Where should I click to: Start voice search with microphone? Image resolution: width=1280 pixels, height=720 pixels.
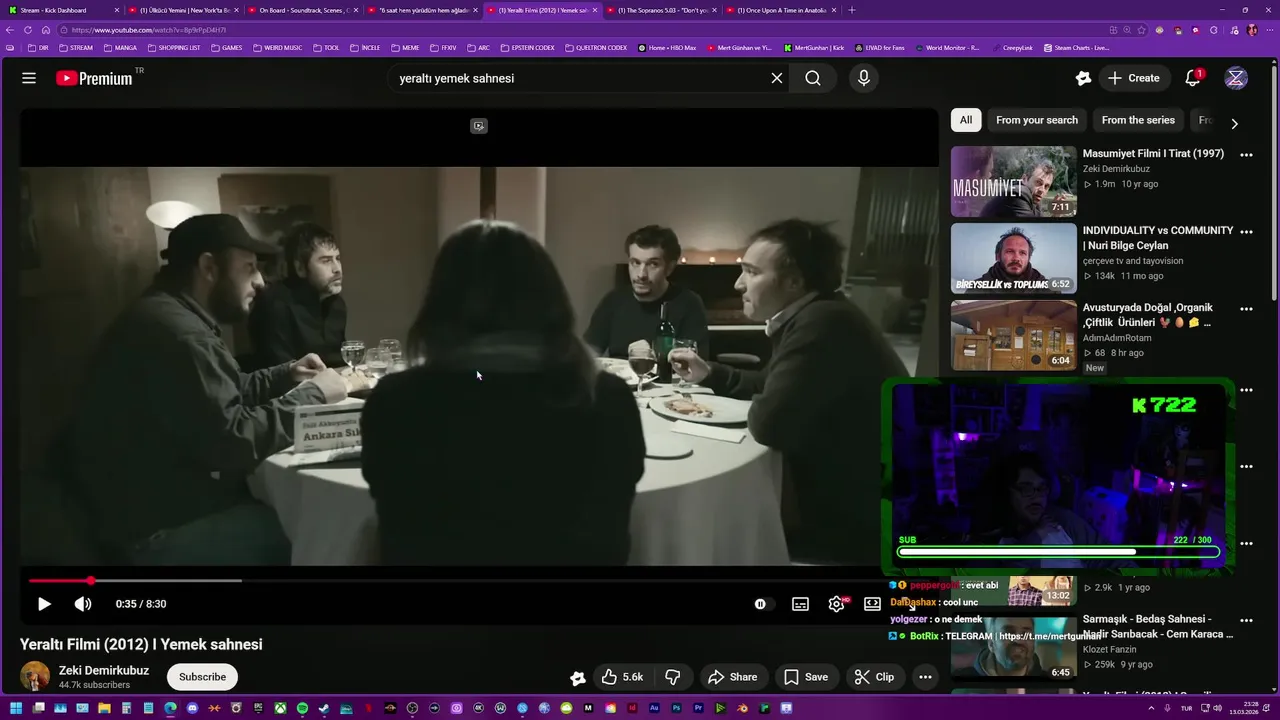click(864, 78)
